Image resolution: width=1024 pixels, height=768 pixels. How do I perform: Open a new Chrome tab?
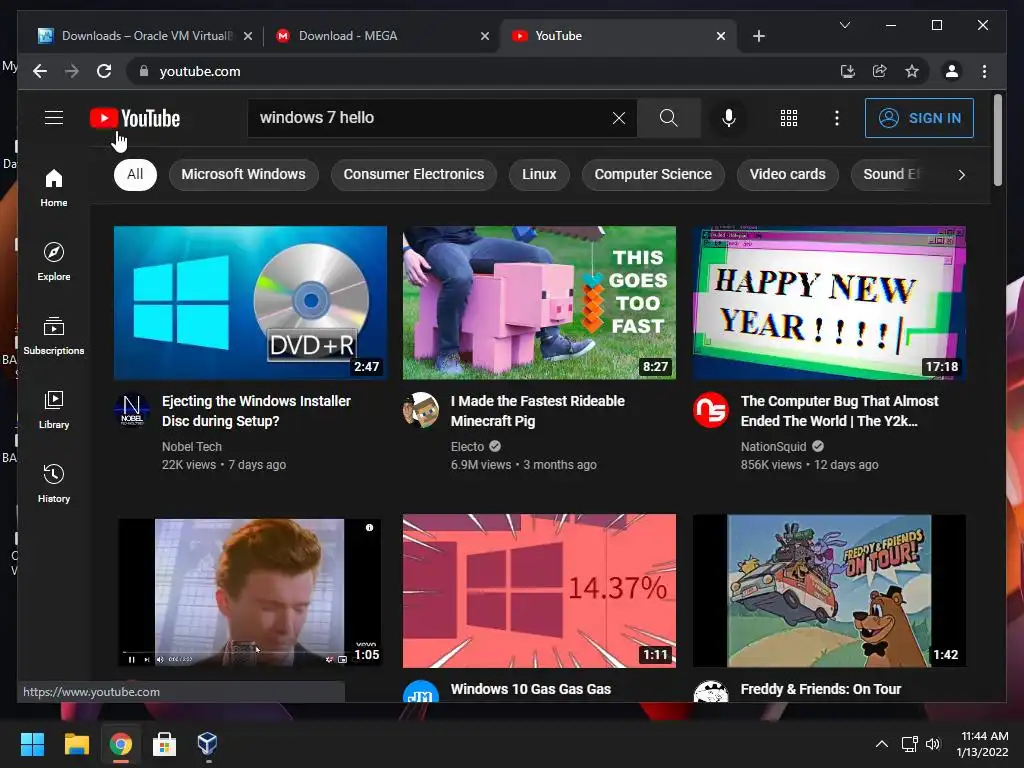click(758, 36)
